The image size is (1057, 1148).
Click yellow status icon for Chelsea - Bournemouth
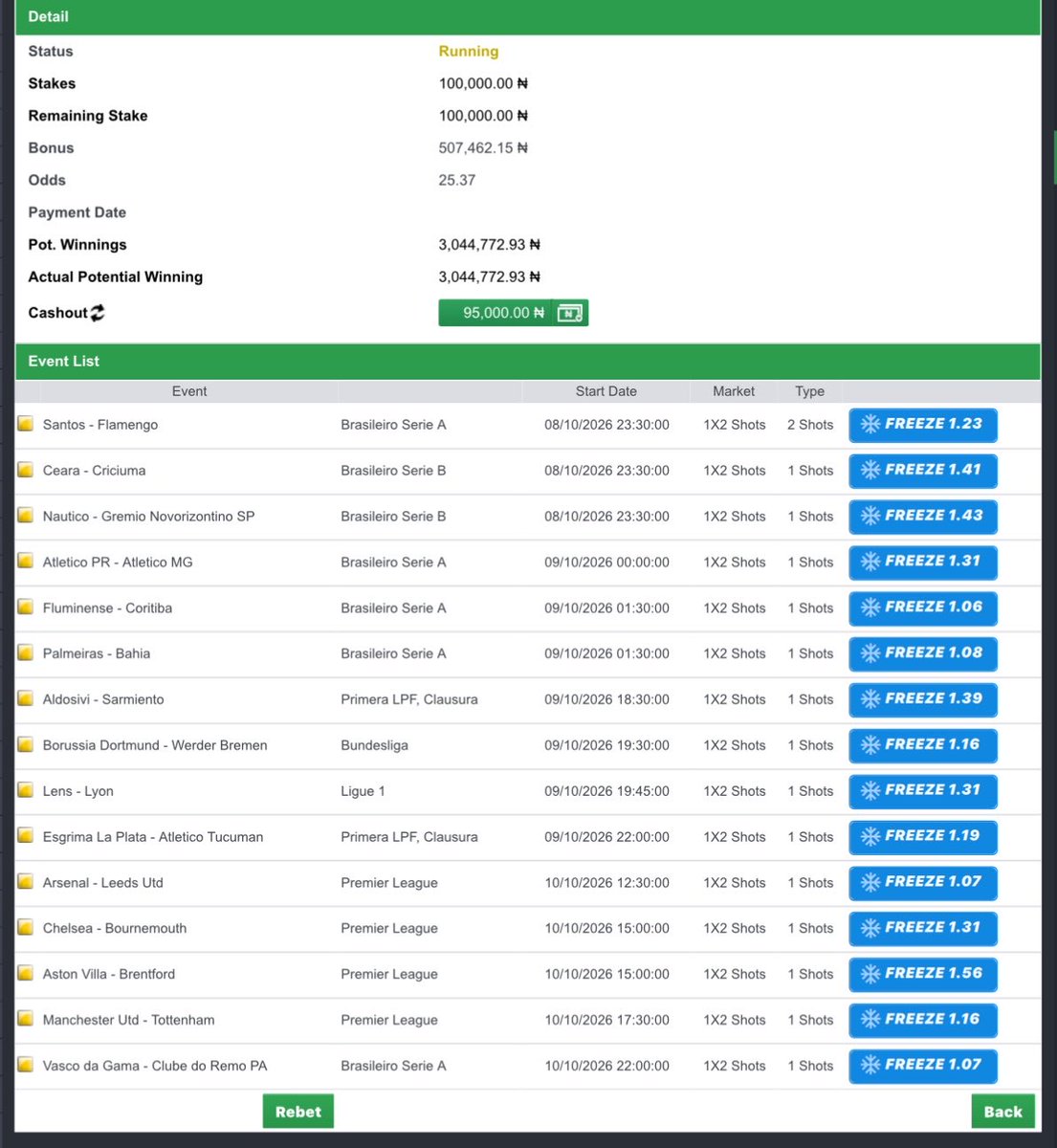26,928
